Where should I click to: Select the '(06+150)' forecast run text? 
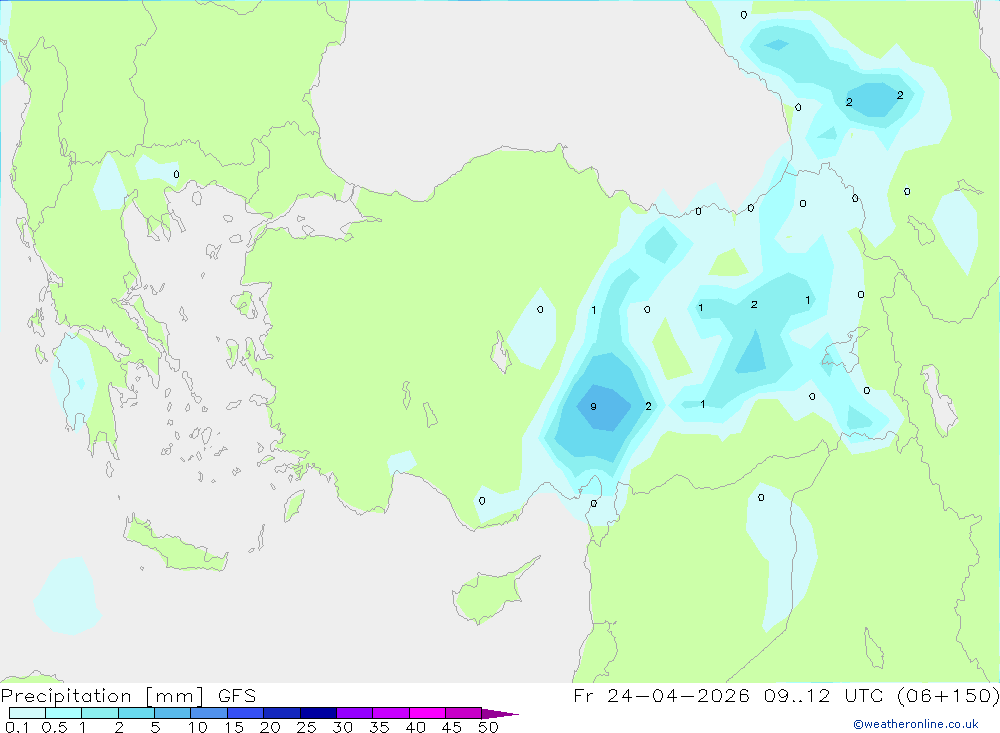click(948, 695)
